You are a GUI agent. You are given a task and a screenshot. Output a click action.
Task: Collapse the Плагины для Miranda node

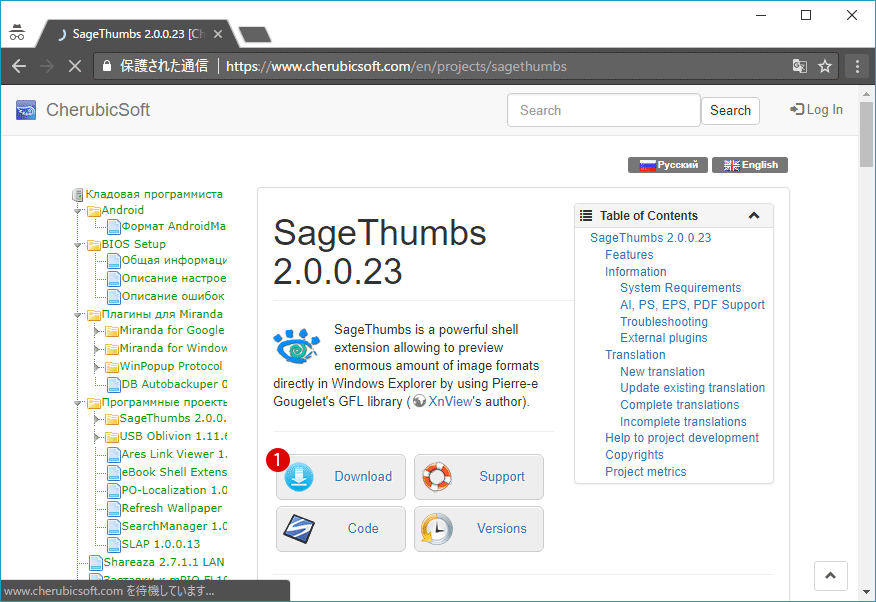(x=78, y=315)
